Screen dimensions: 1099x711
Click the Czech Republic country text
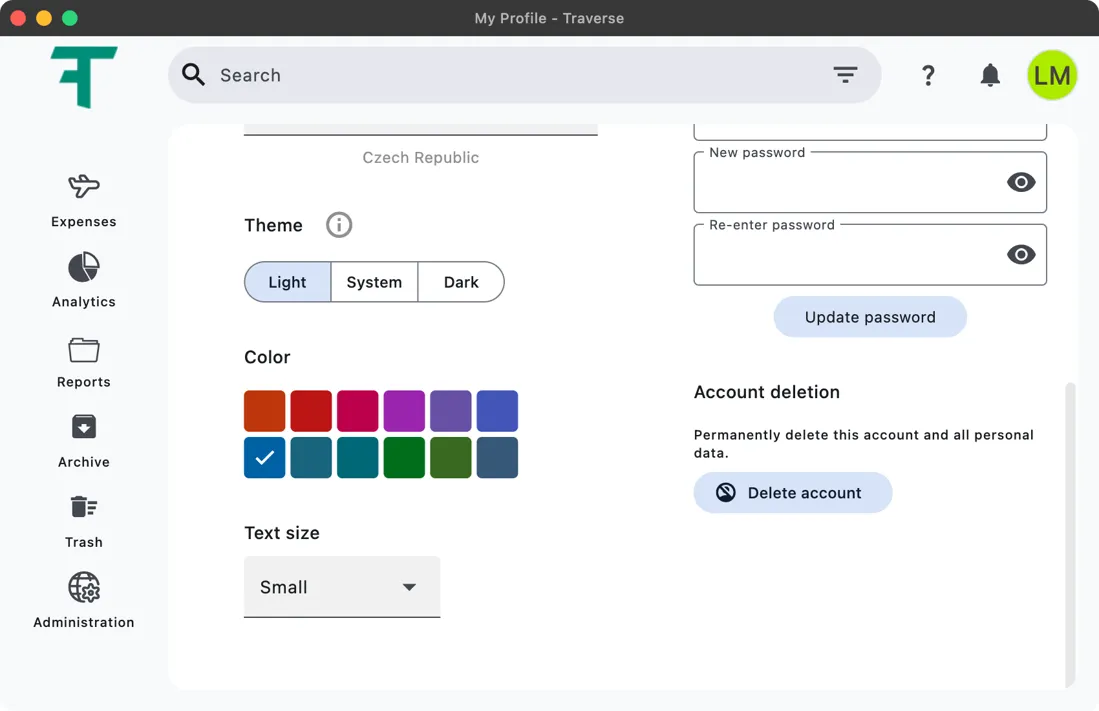[421, 158]
